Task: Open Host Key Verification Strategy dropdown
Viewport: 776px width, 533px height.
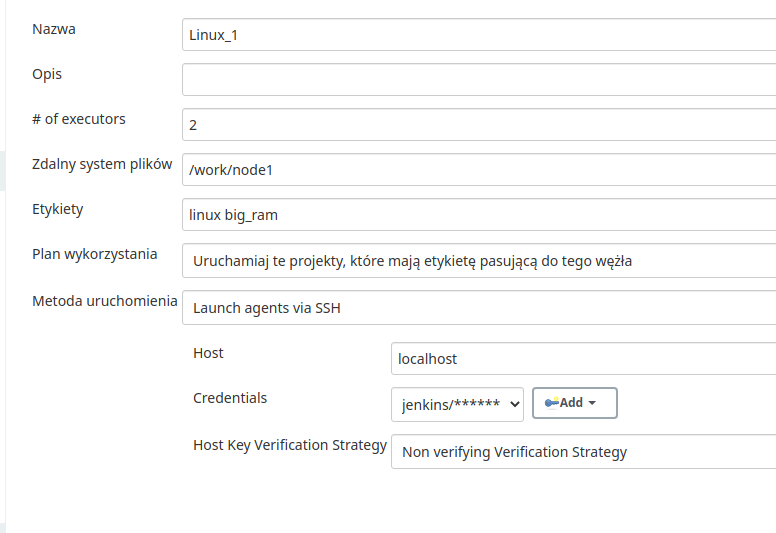Action: pos(583,451)
